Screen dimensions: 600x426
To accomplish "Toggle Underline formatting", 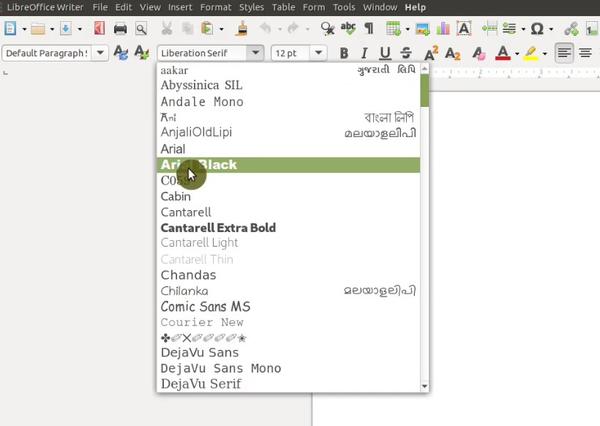I will [x=385, y=53].
